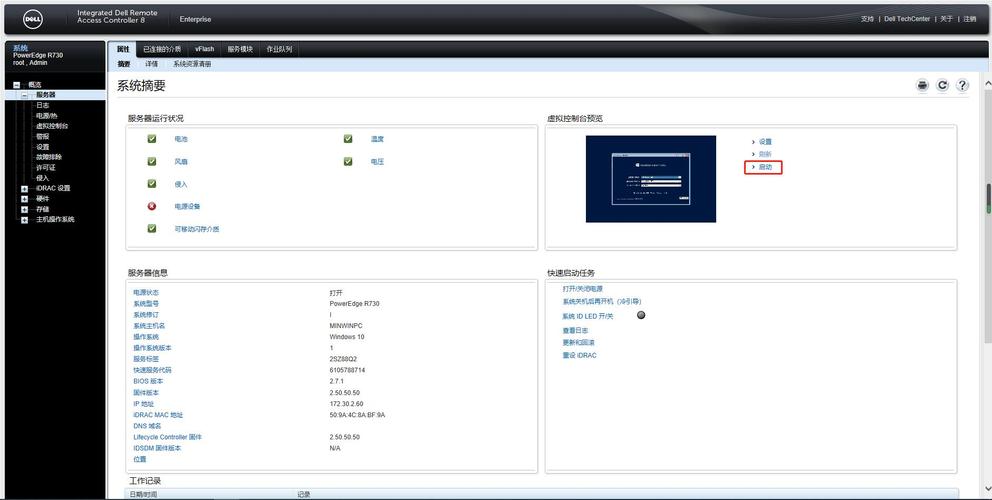The height and width of the screenshot is (500, 992).
Task: Open the 系统资源清册 sub-tab
Action: coord(192,64)
